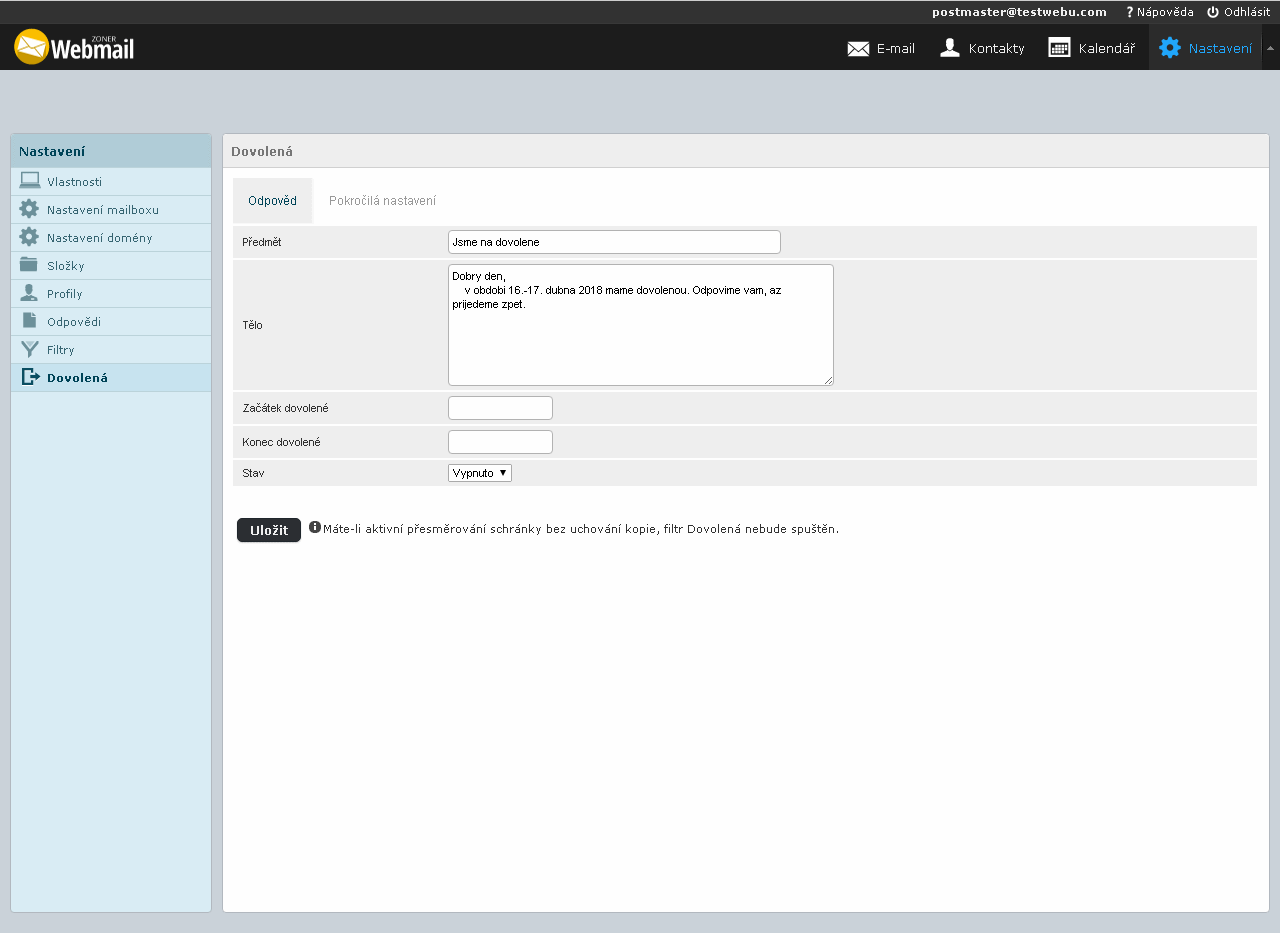Open the Stav dropdown showing Vypnuto
The image size is (1280, 933).
click(x=480, y=473)
